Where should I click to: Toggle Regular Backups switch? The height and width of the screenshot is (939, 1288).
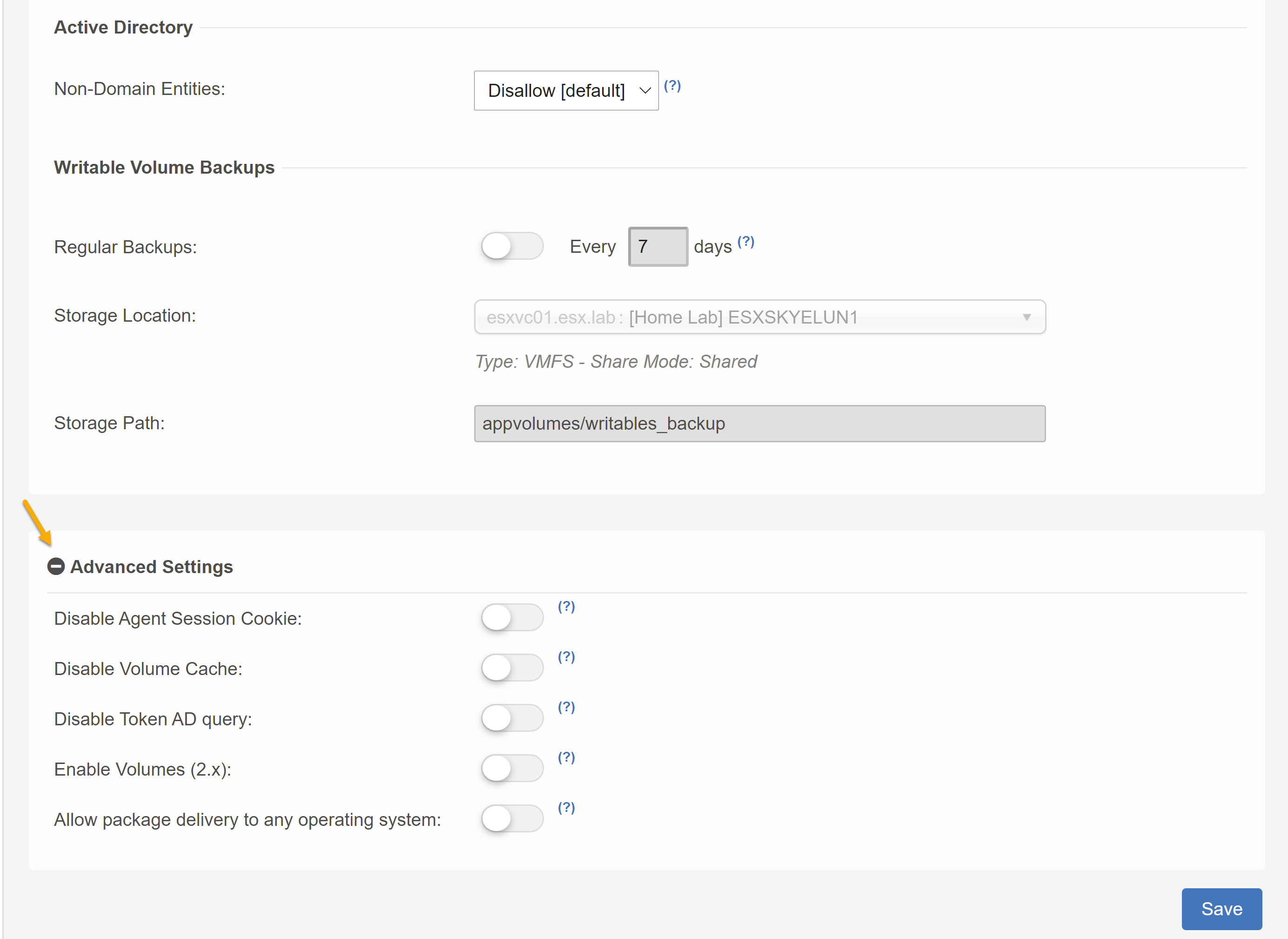pos(512,246)
